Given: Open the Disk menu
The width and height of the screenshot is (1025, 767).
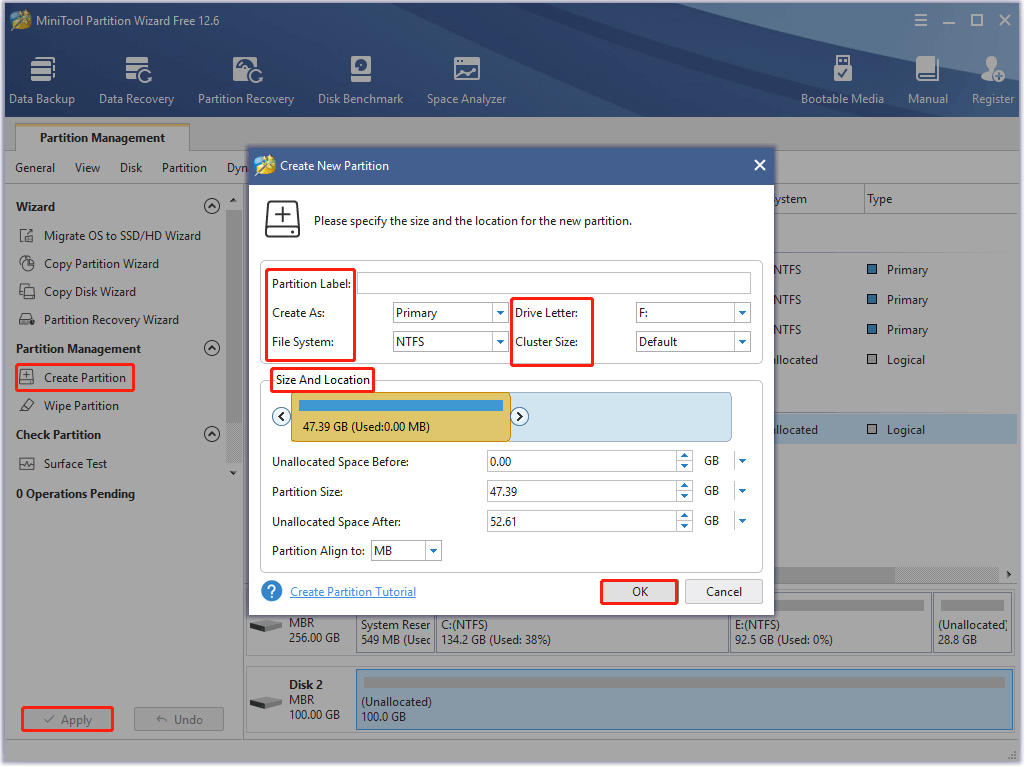Looking at the screenshot, I should coord(130,167).
